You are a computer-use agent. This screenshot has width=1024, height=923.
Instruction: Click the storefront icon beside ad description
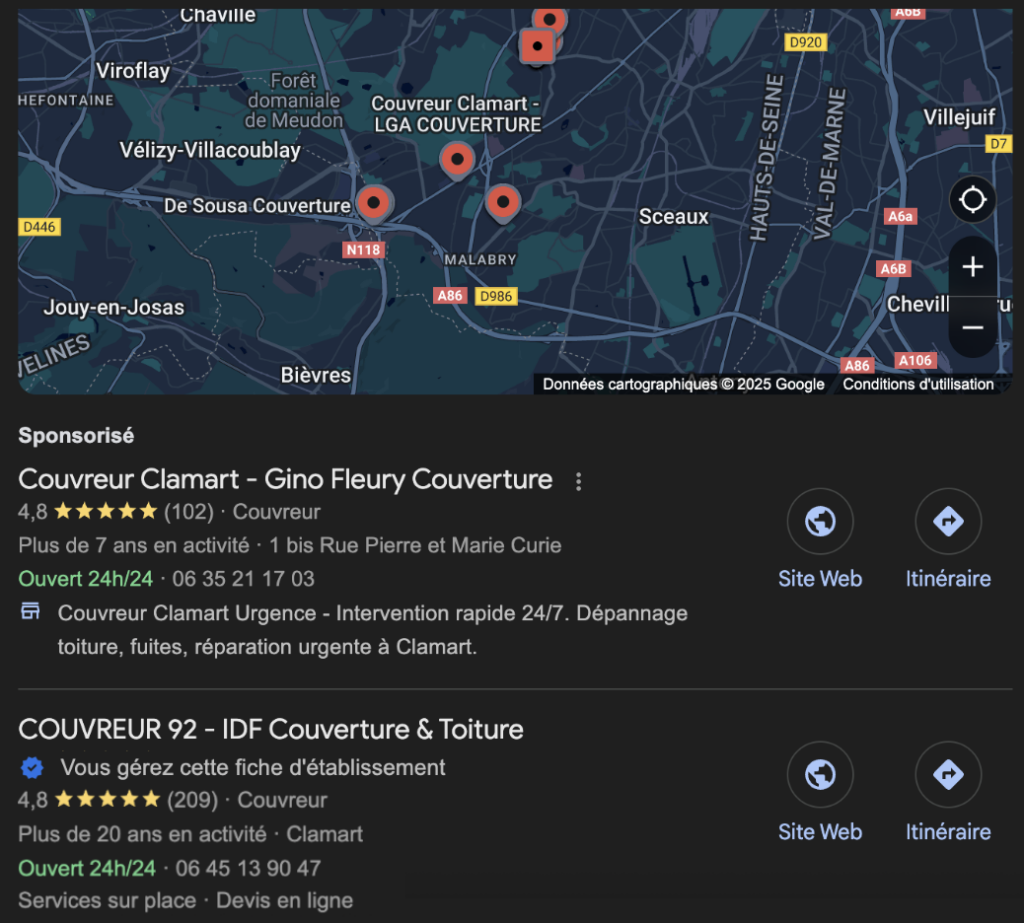[31, 612]
